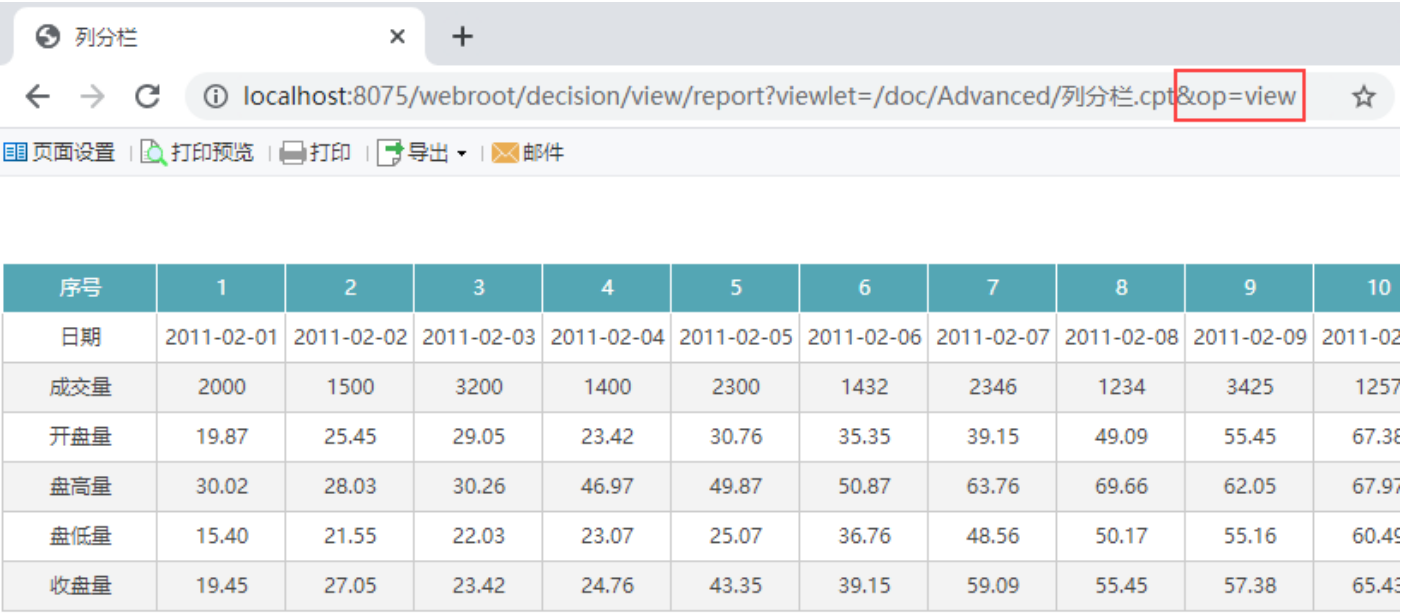Click the 收盘量 value 57.38
The height and width of the screenshot is (614, 1405).
pos(1250,586)
